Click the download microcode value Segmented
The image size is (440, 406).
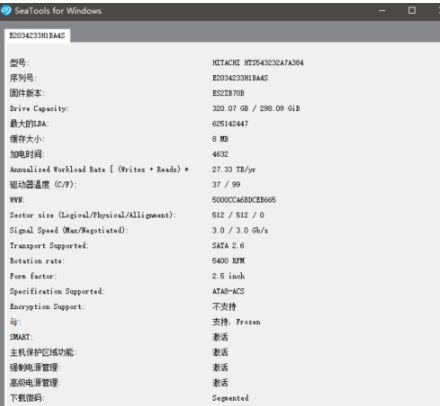[x=230, y=398]
